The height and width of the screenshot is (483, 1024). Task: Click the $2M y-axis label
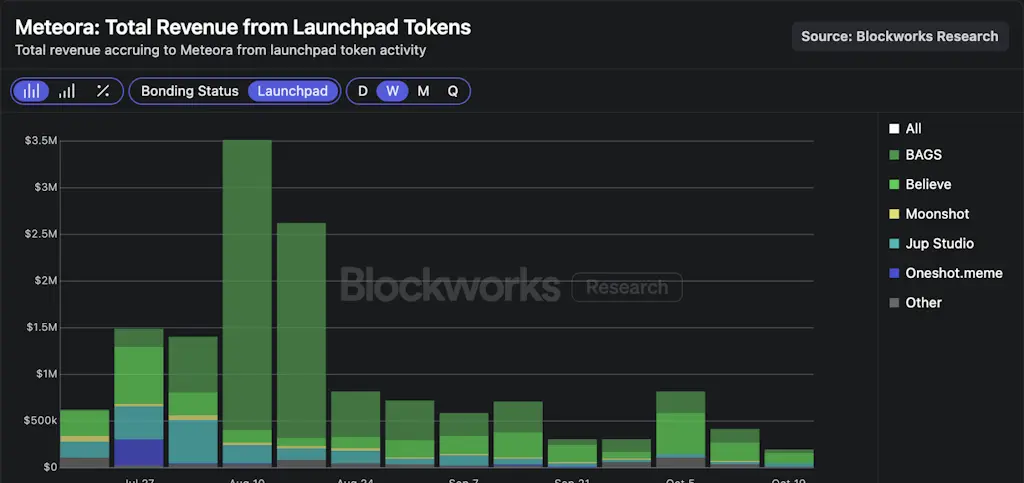pos(47,281)
